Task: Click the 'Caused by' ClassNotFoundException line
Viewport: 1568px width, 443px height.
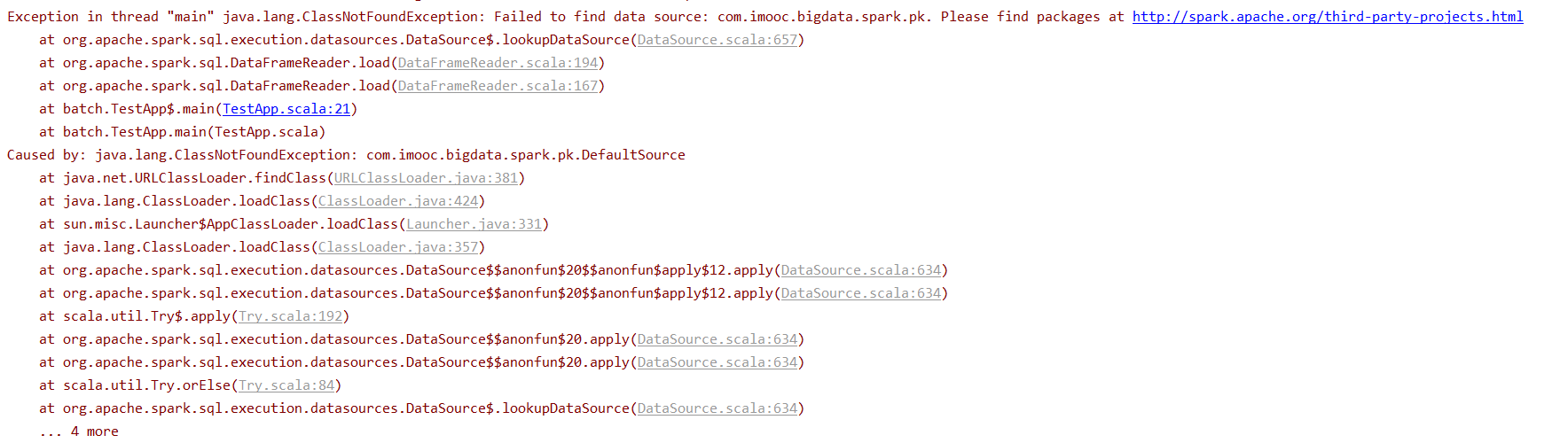Action: tap(346, 155)
